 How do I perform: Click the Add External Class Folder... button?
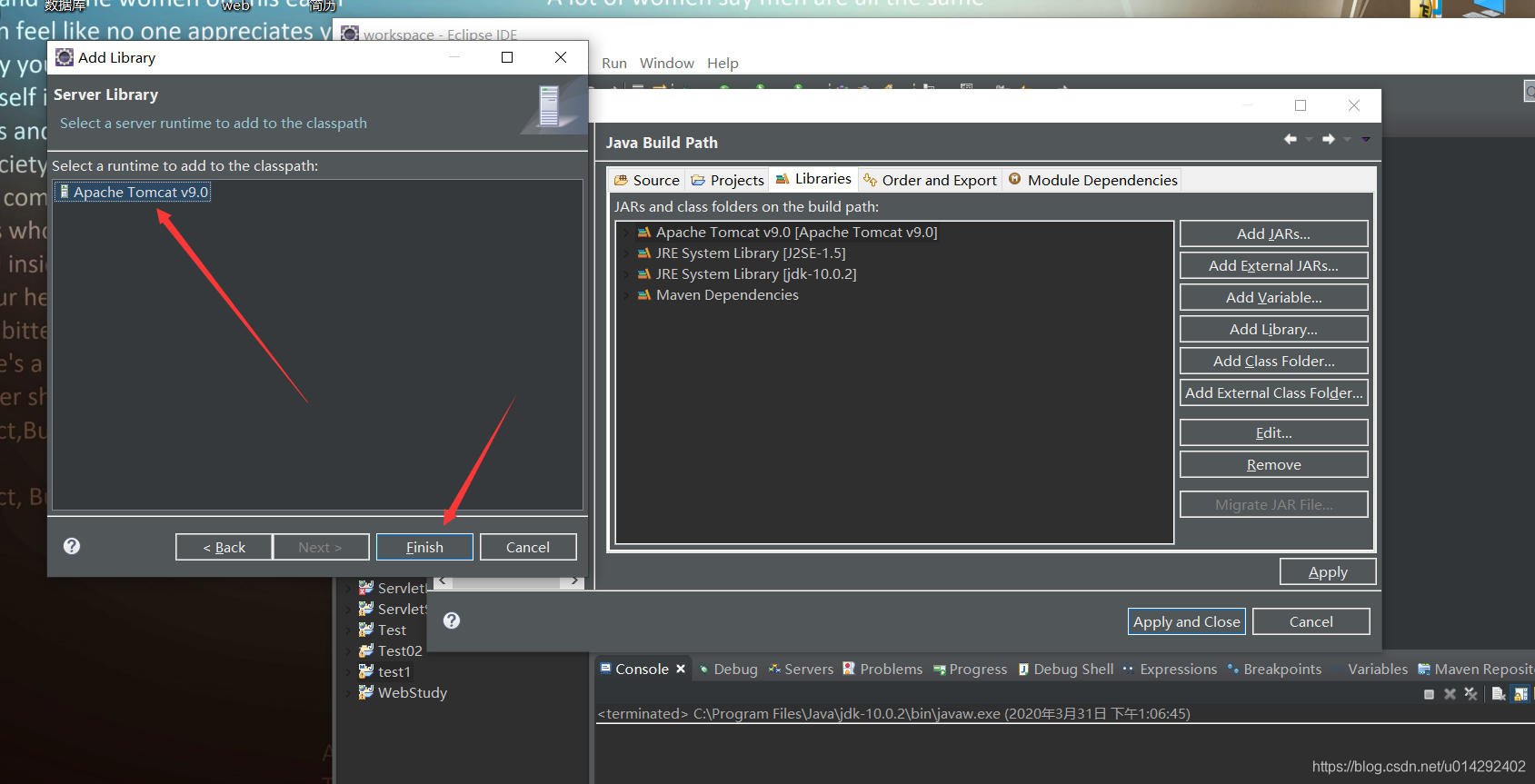click(x=1273, y=392)
